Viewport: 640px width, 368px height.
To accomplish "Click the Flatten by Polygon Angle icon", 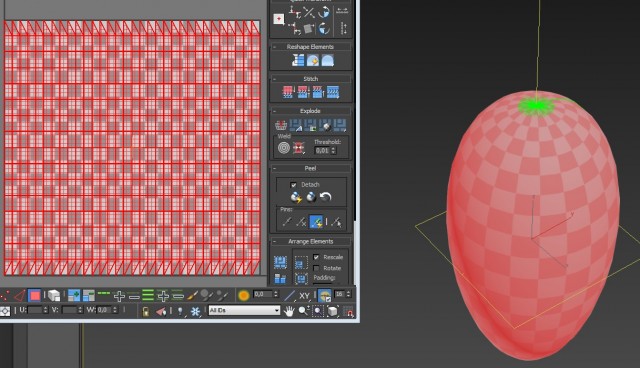I will 296,125.
